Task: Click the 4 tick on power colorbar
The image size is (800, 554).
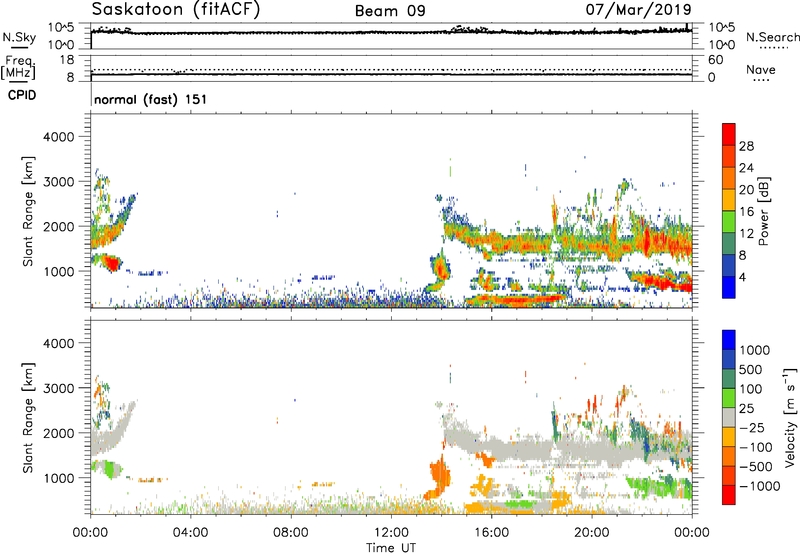Action: (x=743, y=277)
